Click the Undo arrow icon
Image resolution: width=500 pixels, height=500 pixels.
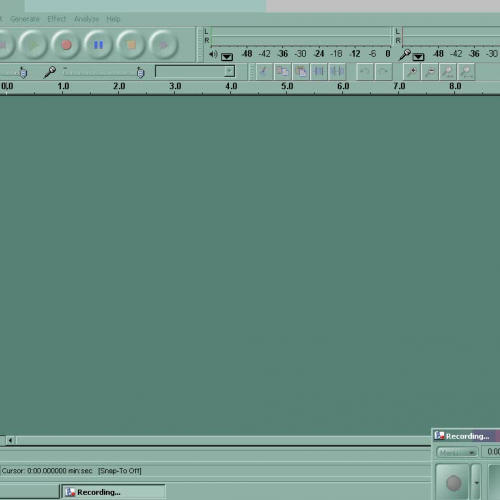coord(365,71)
